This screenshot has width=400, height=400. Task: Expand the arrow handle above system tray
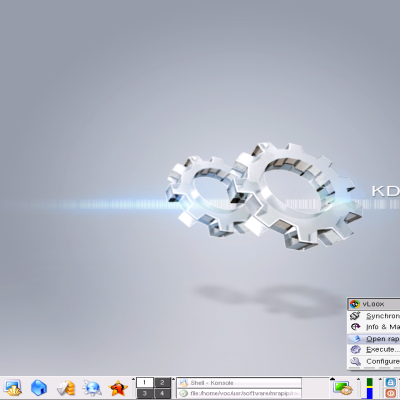point(332,379)
